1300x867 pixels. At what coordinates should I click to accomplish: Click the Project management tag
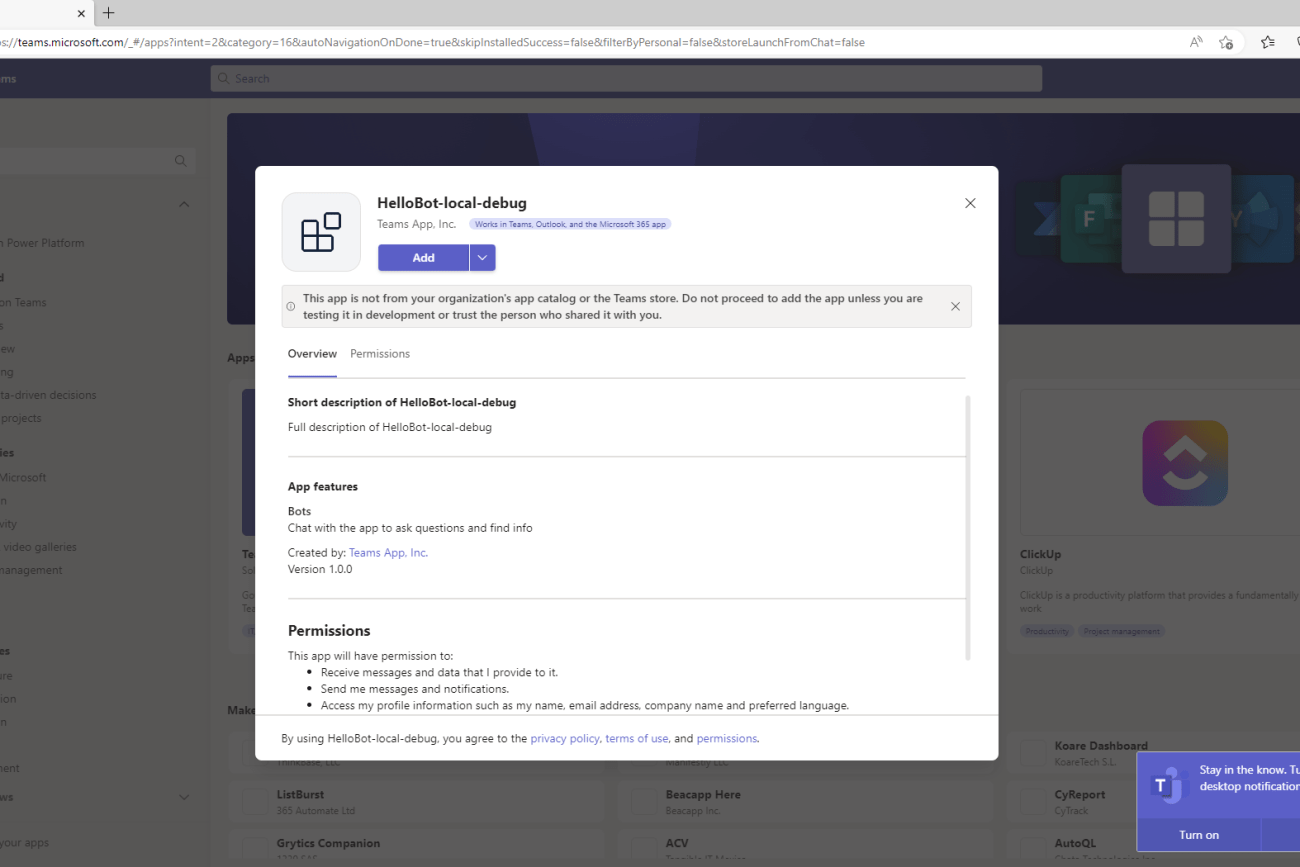click(1121, 632)
